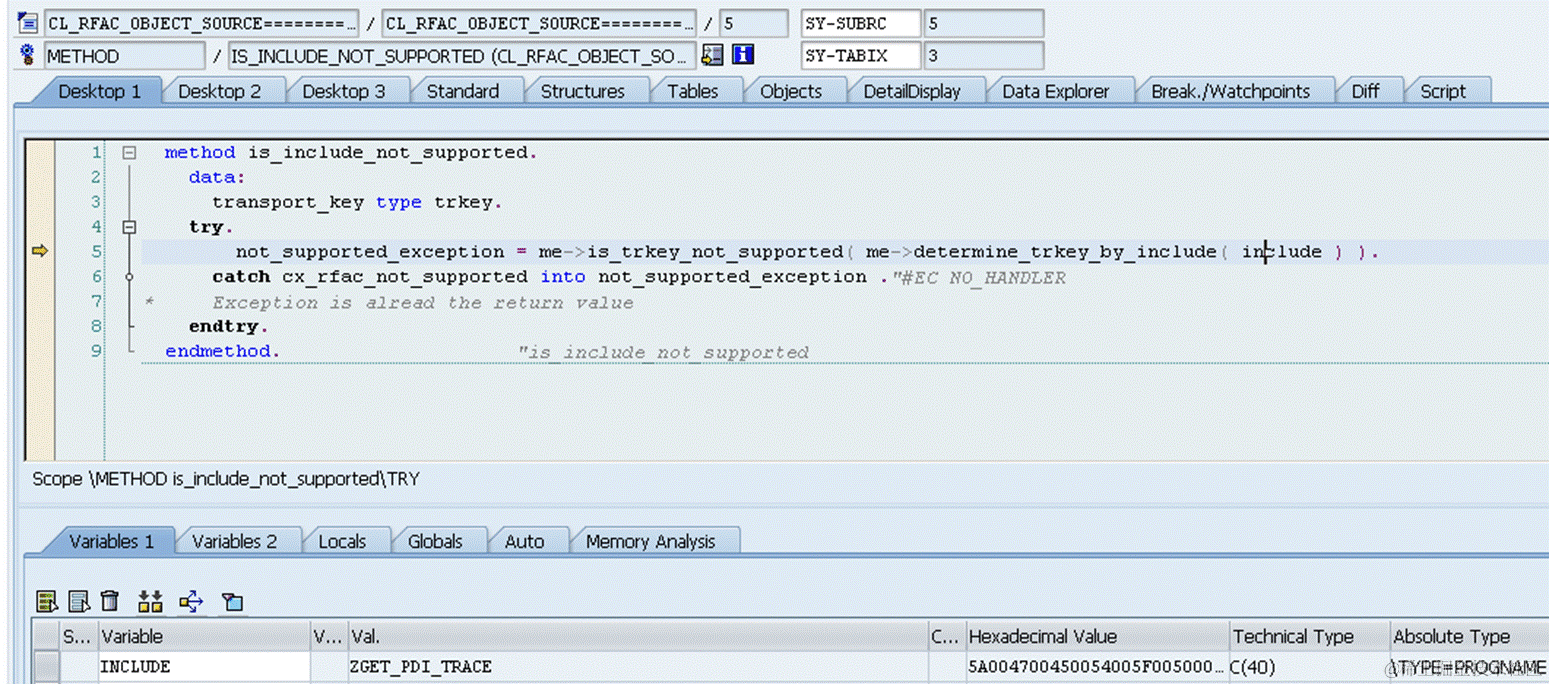Select the Standard tab
The width and height of the screenshot is (1549, 684).
(x=462, y=91)
